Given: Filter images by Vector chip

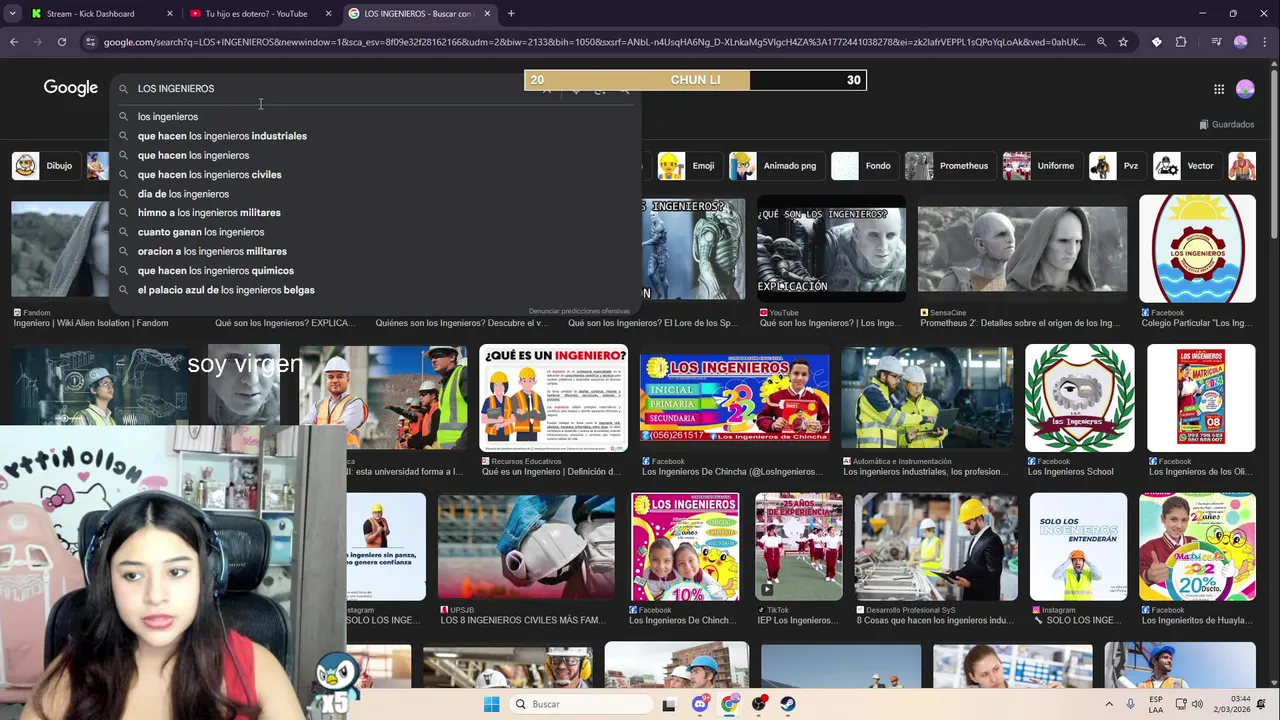Looking at the screenshot, I should (1185, 166).
